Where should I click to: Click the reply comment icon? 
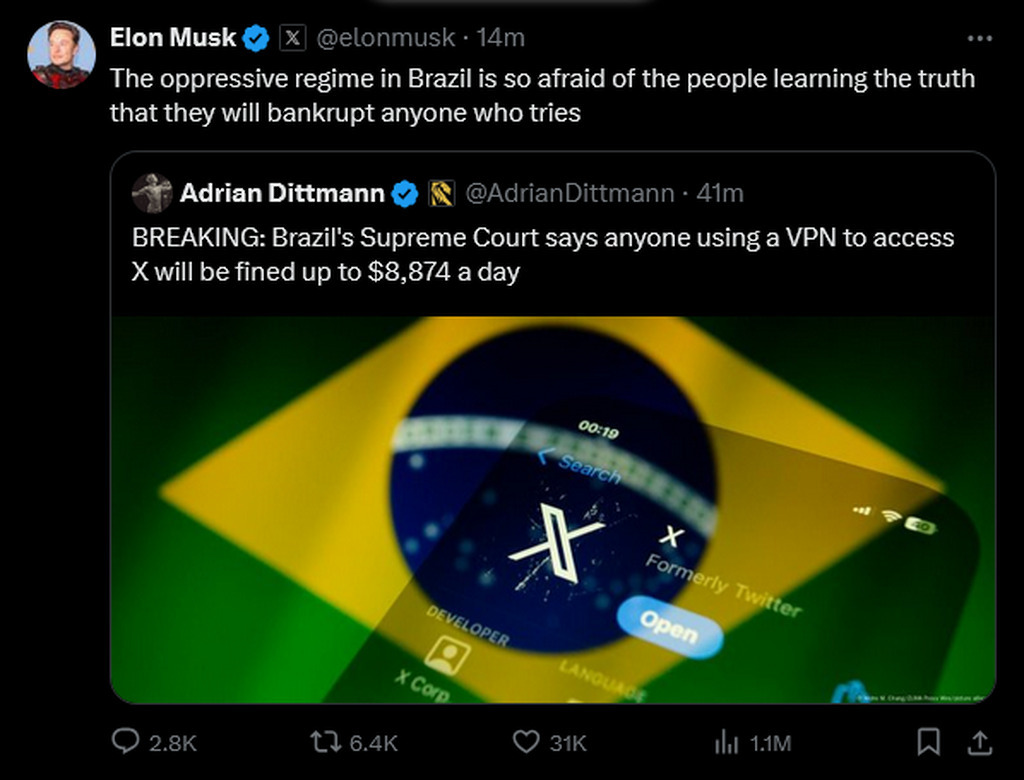click(x=125, y=742)
